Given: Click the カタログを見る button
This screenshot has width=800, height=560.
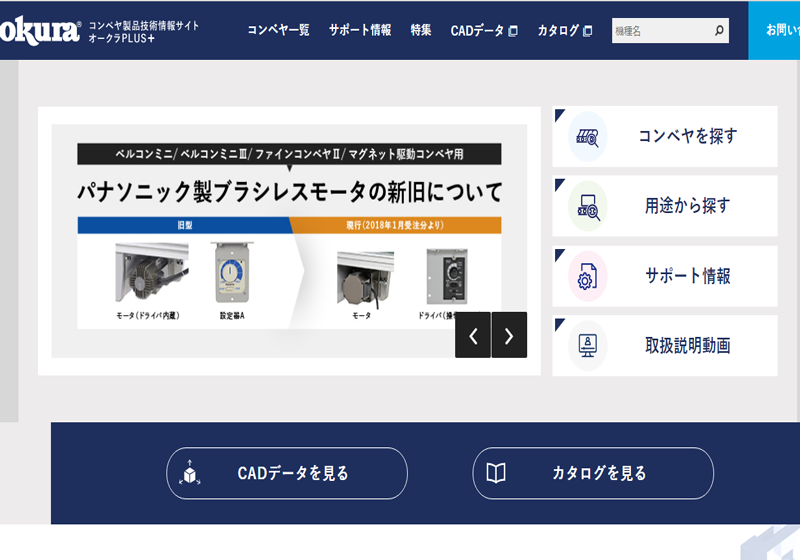Looking at the screenshot, I should [x=593, y=473].
